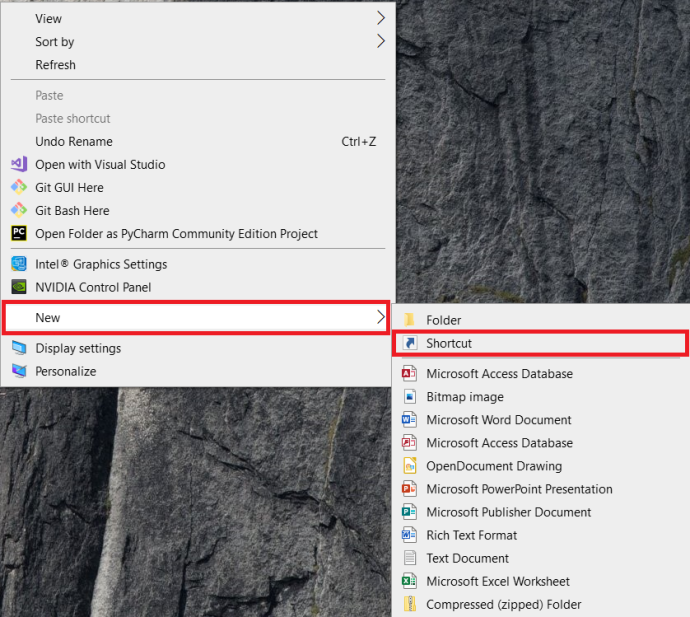Expand the Sort by submenu arrow
Viewport: 690px width, 617px height.
381,41
